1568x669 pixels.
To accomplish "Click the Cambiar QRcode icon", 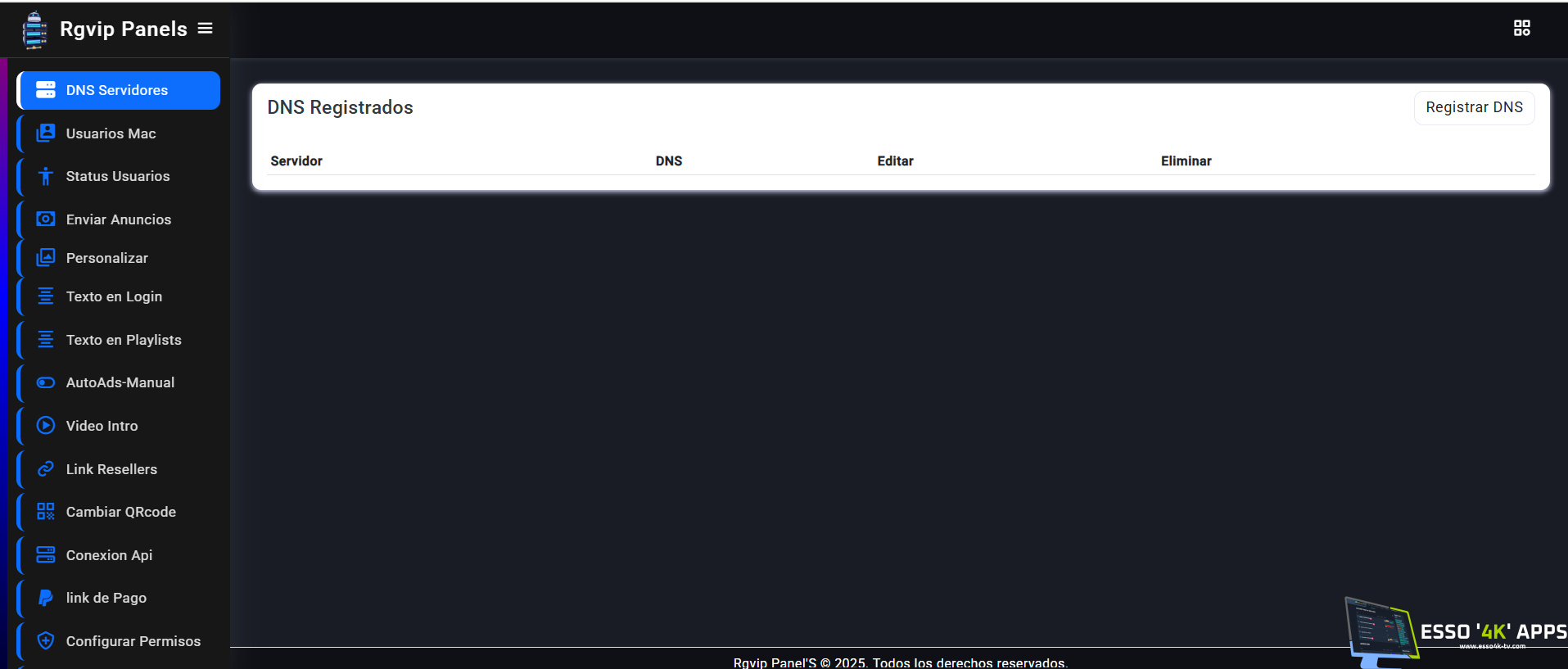I will pos(46,512).
